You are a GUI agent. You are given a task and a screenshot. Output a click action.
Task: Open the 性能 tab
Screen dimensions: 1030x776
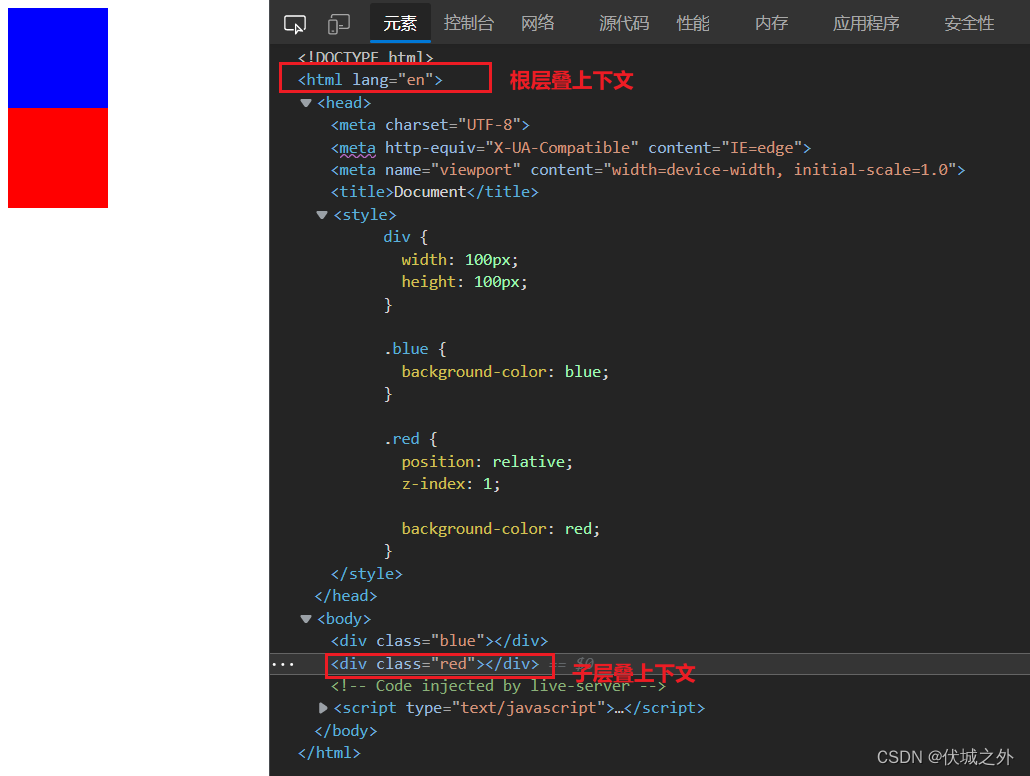693,24
